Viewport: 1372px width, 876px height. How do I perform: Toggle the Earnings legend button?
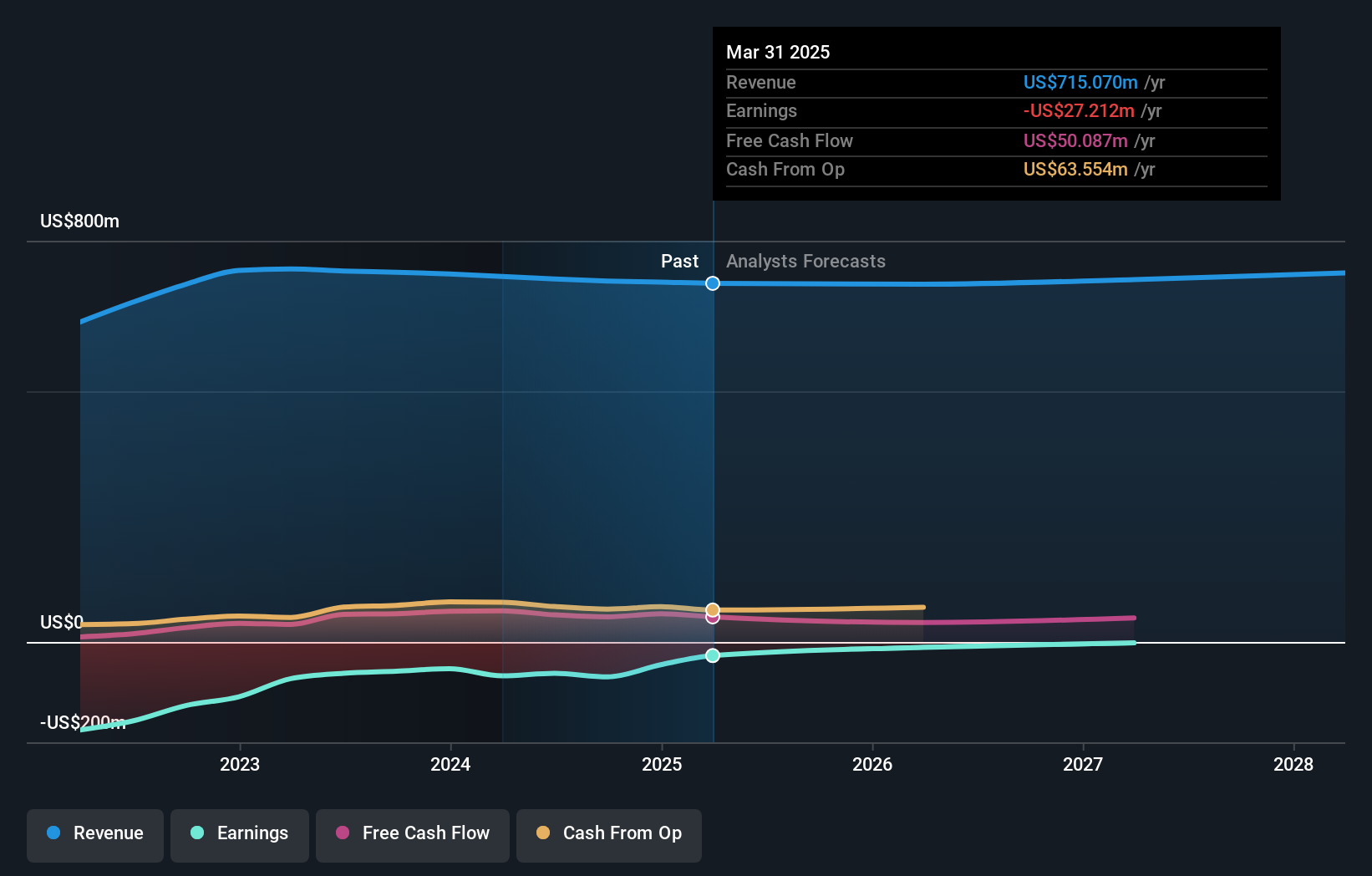pos(240,835)
